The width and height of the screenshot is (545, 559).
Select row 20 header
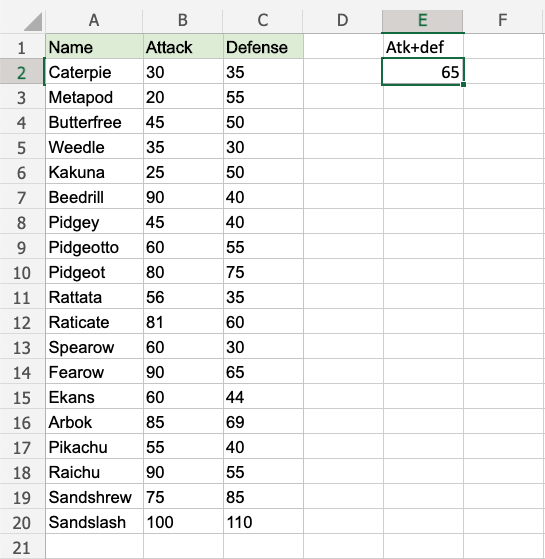pos(22,522)
